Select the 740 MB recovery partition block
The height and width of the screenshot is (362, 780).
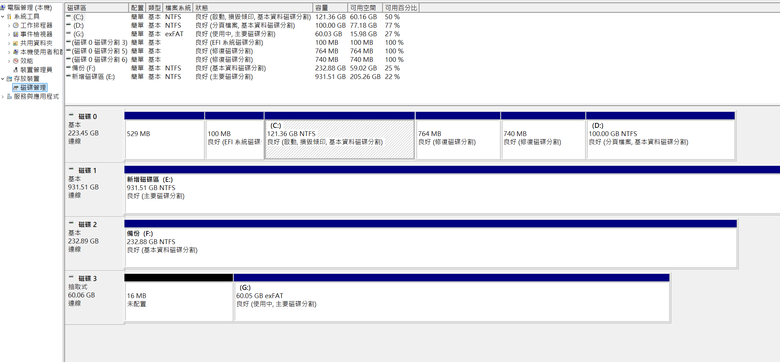pyautogui.click(x=543, y=135)
